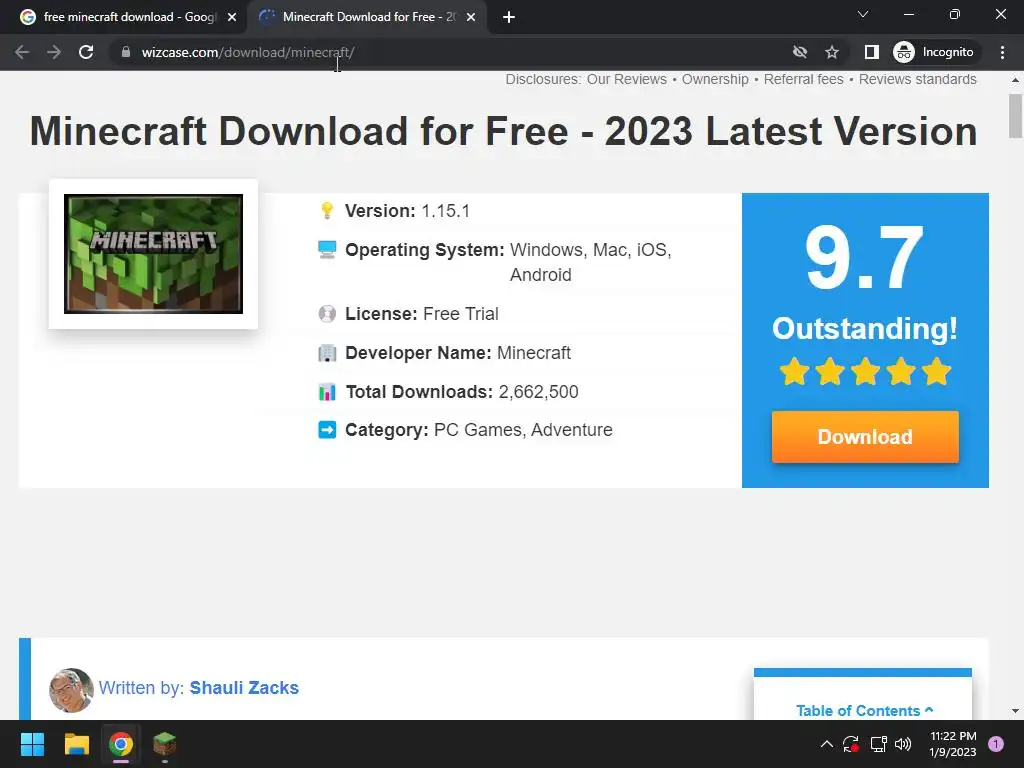
Task: Click the volume speaker tray icon
Action: [903, 744]
